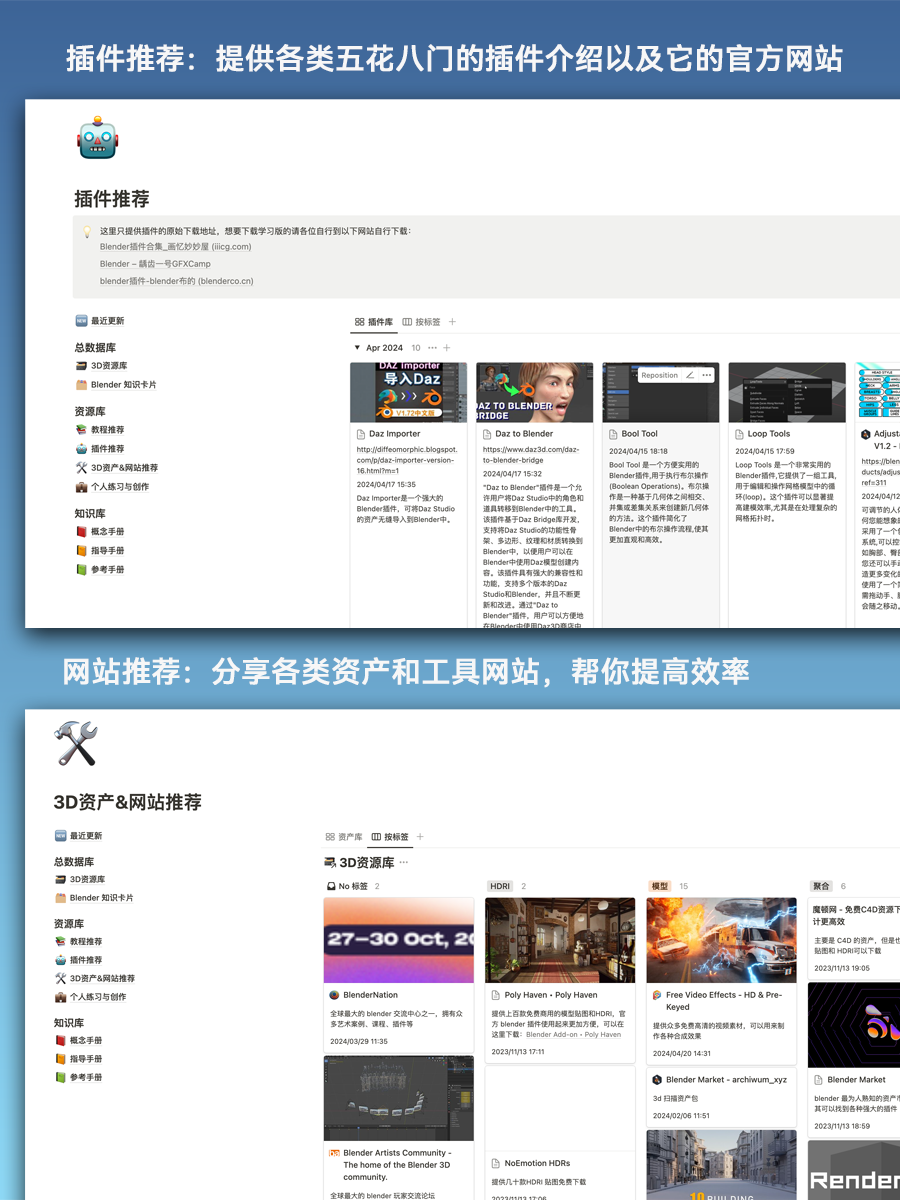The height and width of the screenshot is (1200, 900).
Task: Open 3D资源库 in the lower page sidebar
Action: 80,880
